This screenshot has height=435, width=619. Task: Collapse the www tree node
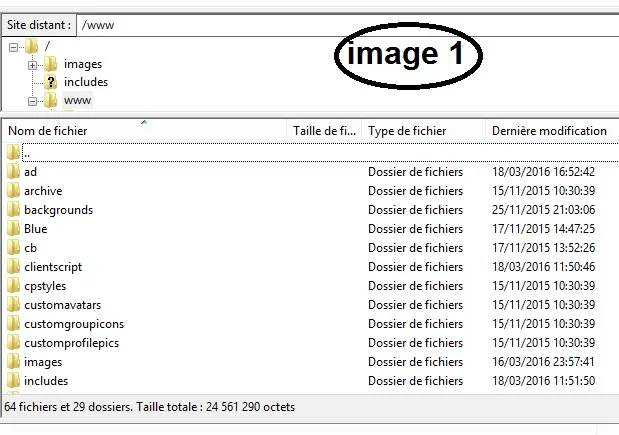coord(33,101)
